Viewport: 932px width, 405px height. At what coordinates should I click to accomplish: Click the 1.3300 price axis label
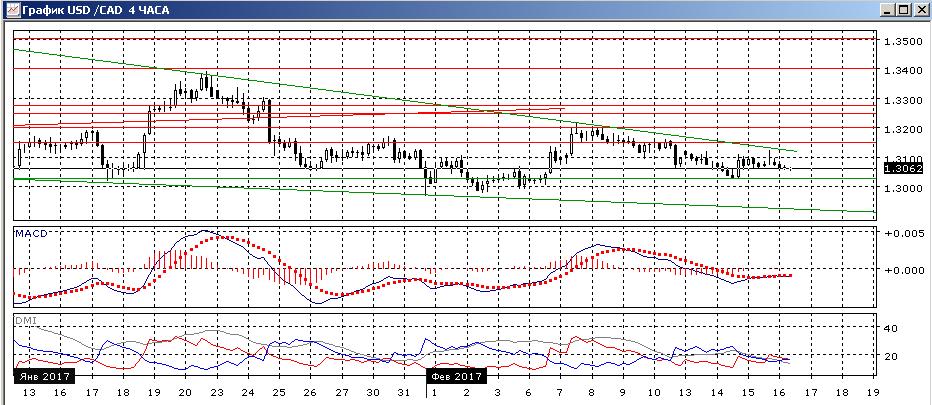tap(903, 100)
